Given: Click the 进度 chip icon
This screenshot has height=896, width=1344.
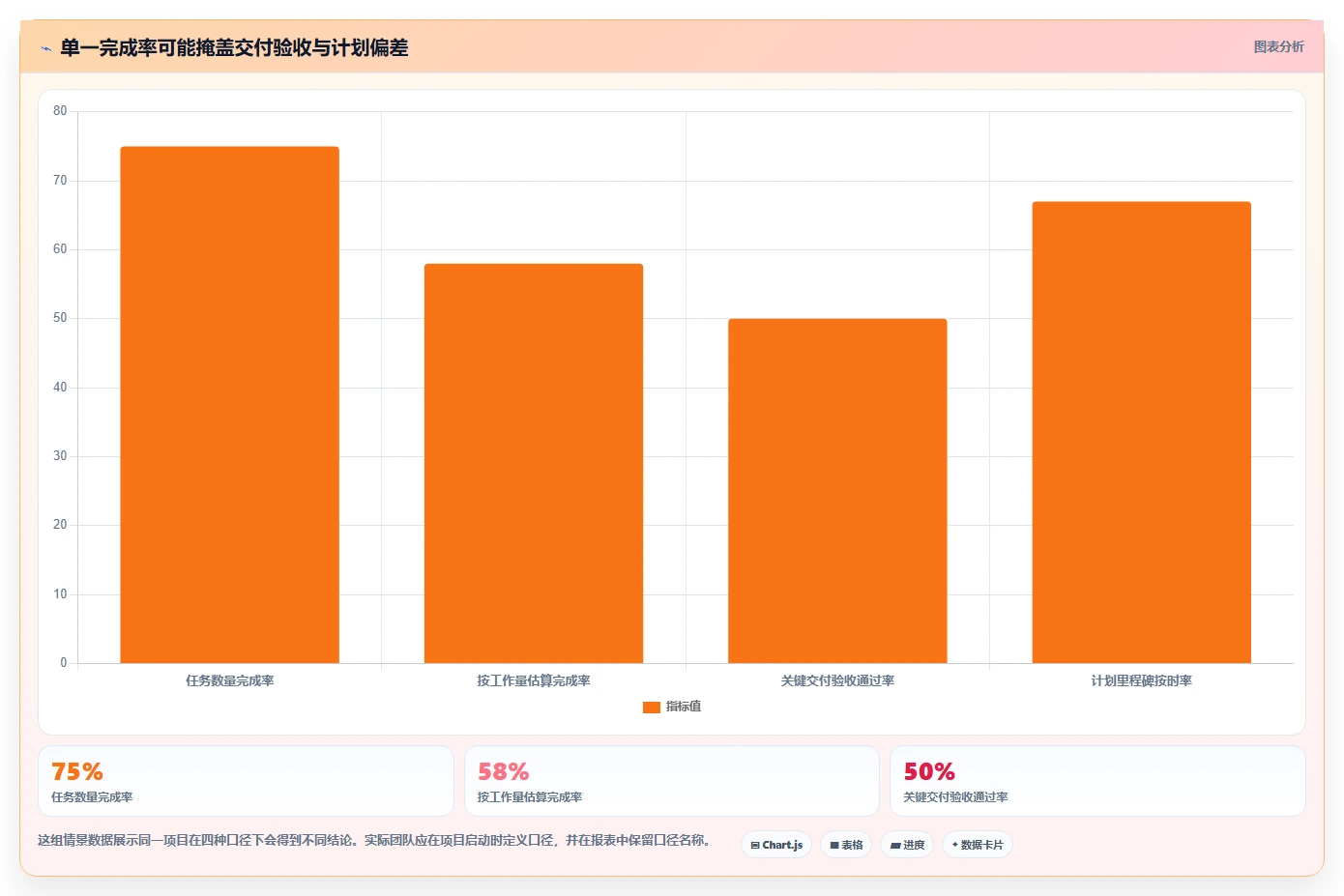Looking at the screenshot, I should point(895,846).
